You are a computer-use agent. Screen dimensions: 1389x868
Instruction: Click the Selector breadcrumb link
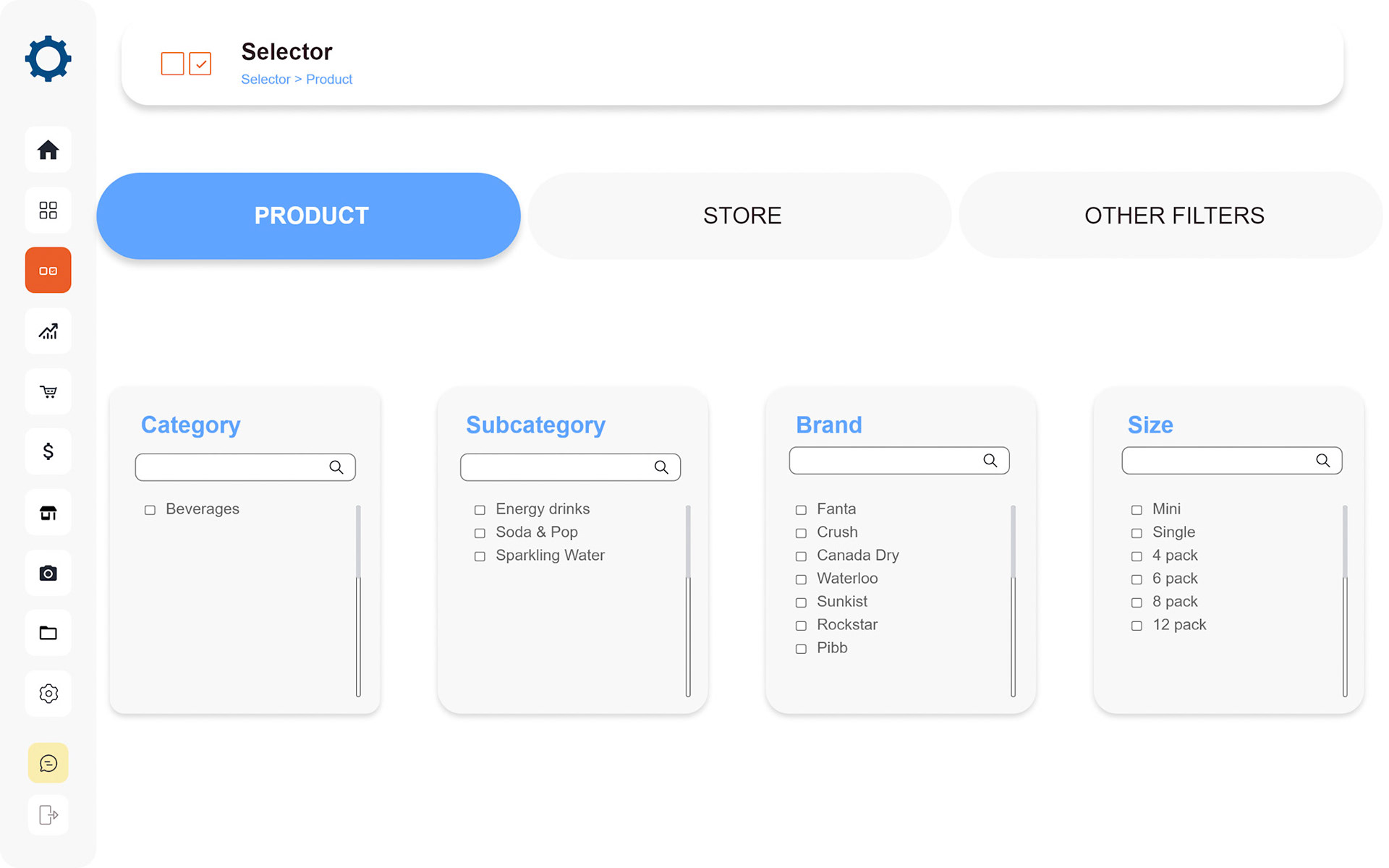point(266,80)
